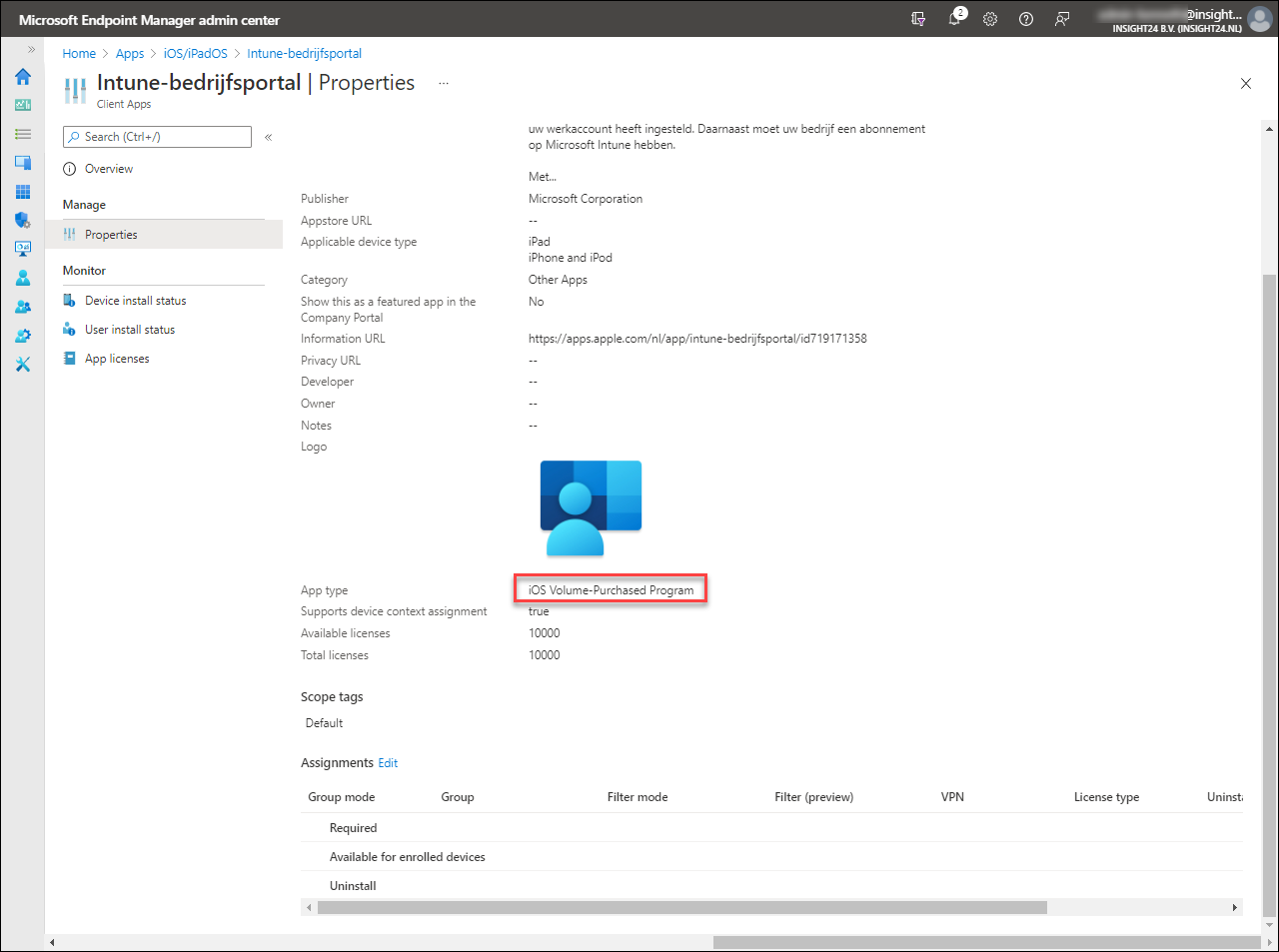The height and width of the screenshot is (952, 1279).
Task: Expand the left navigation rail
Action: 31,49
